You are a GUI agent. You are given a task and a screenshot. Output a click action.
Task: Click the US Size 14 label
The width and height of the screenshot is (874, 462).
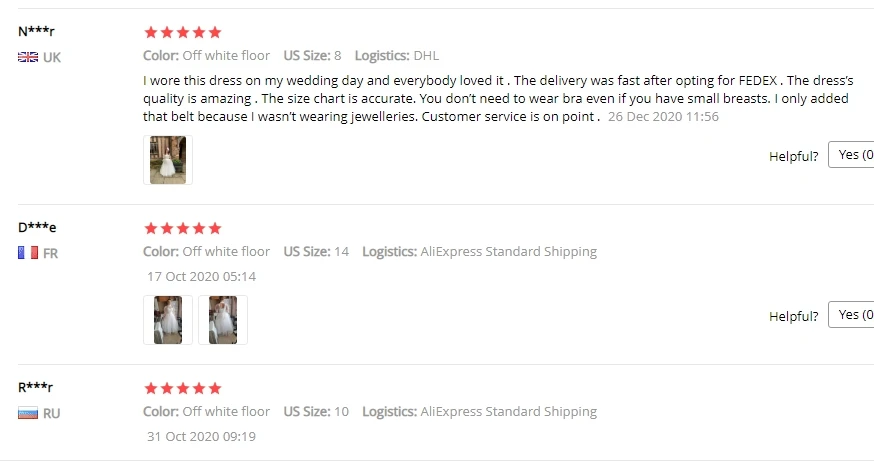tap(316, 252)
